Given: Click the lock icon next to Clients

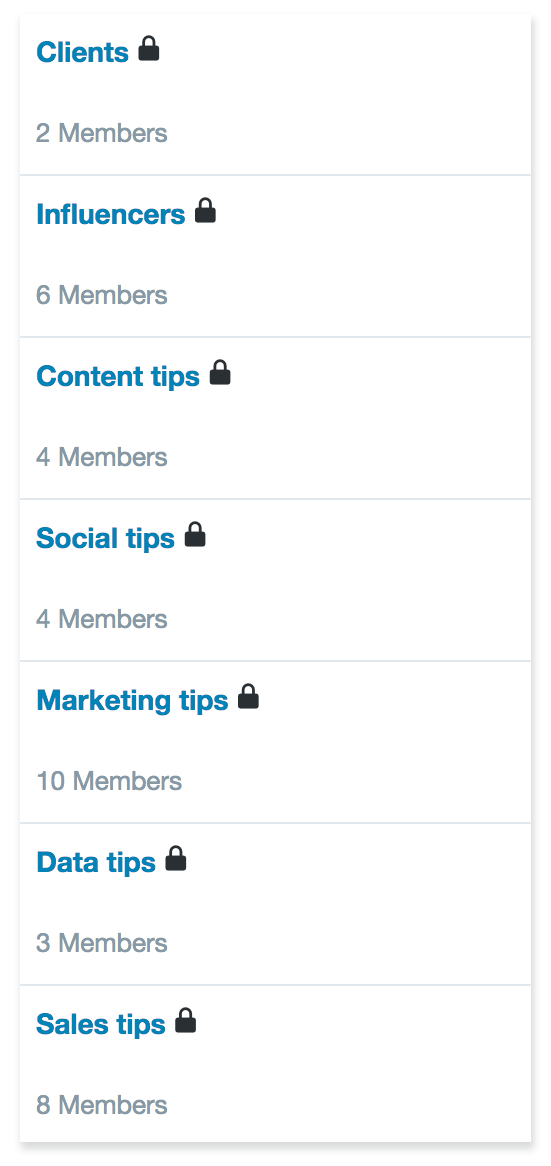Looking at the screenshot, I should 149,49.
